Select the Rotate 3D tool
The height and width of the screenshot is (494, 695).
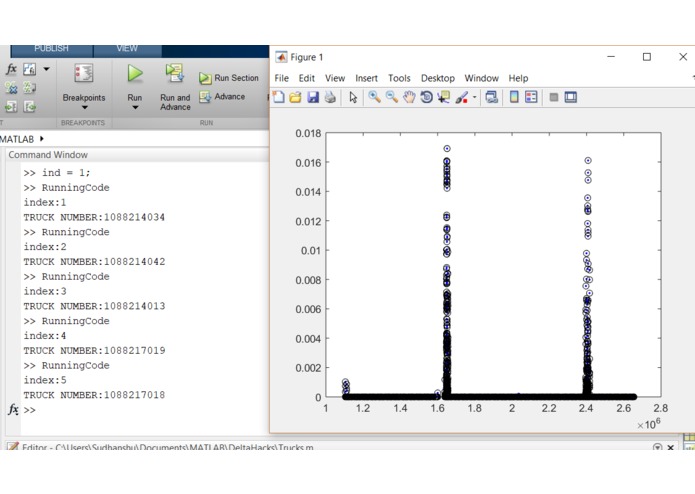click(x=426, y=97)
